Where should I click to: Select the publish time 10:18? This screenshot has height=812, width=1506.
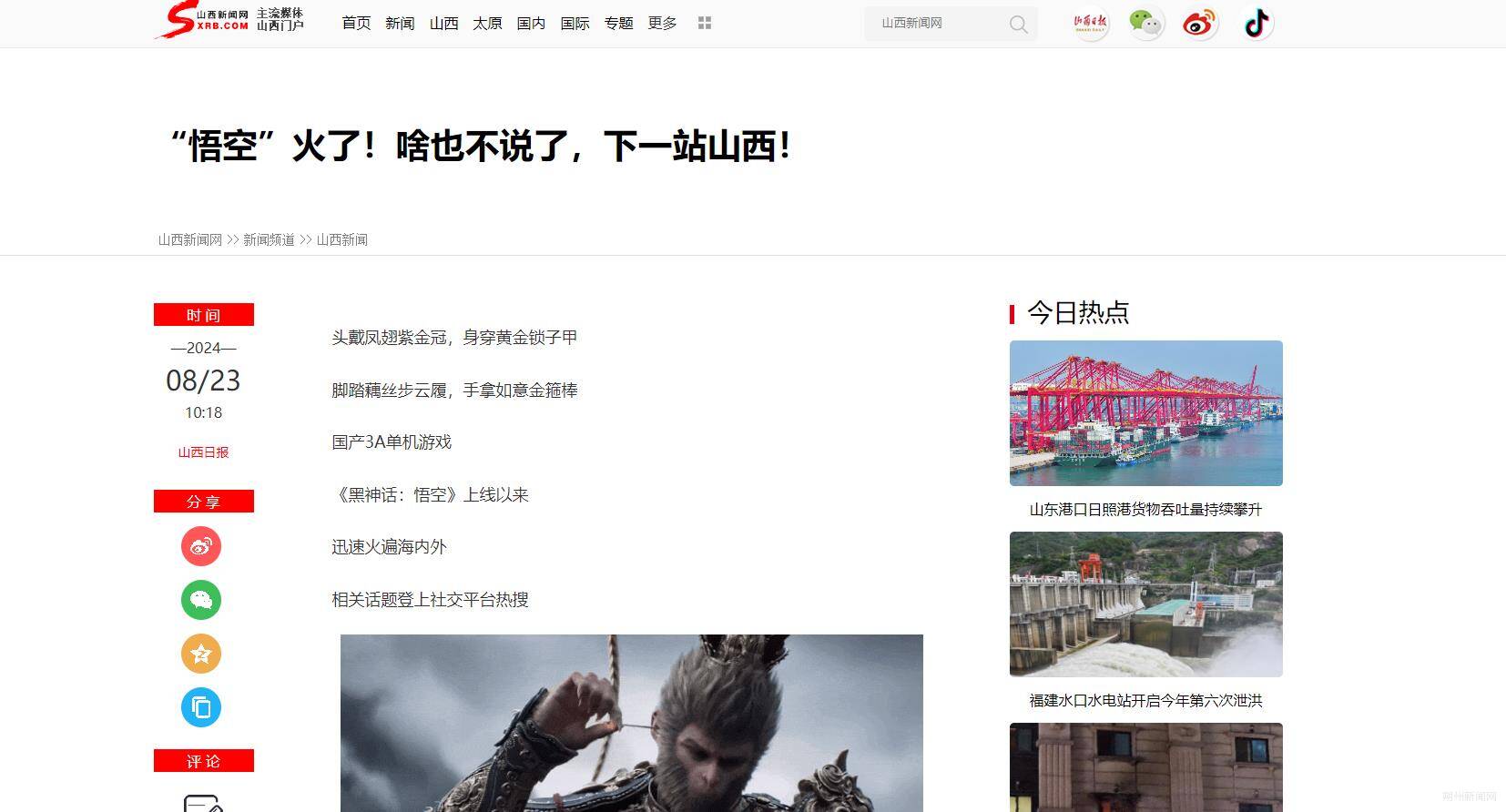click(x=203, y=412)
